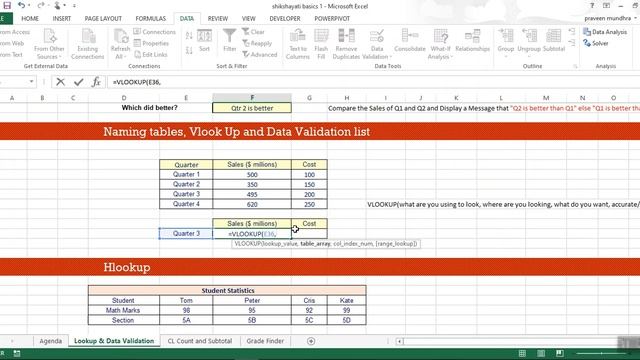Open the HOME ribbon tab
The image size is (640, 360).
tap(30, 18)
